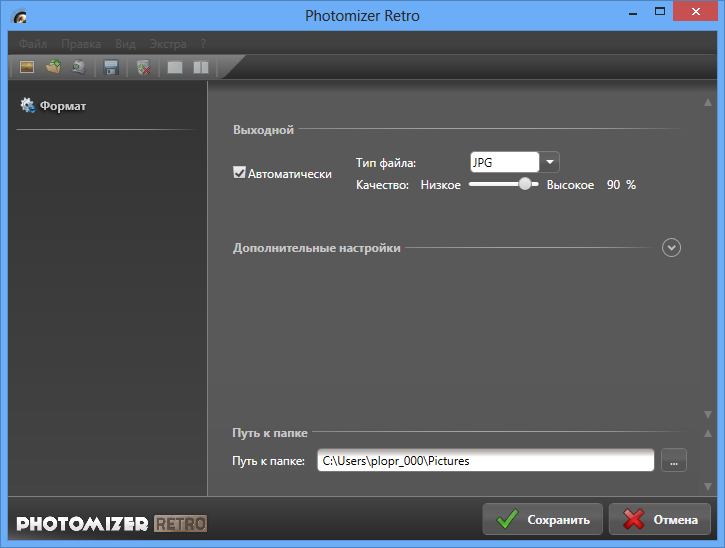Screen dimensions: 725x548
Task: Click the Низкое quality label
Action: coord(441,185)
